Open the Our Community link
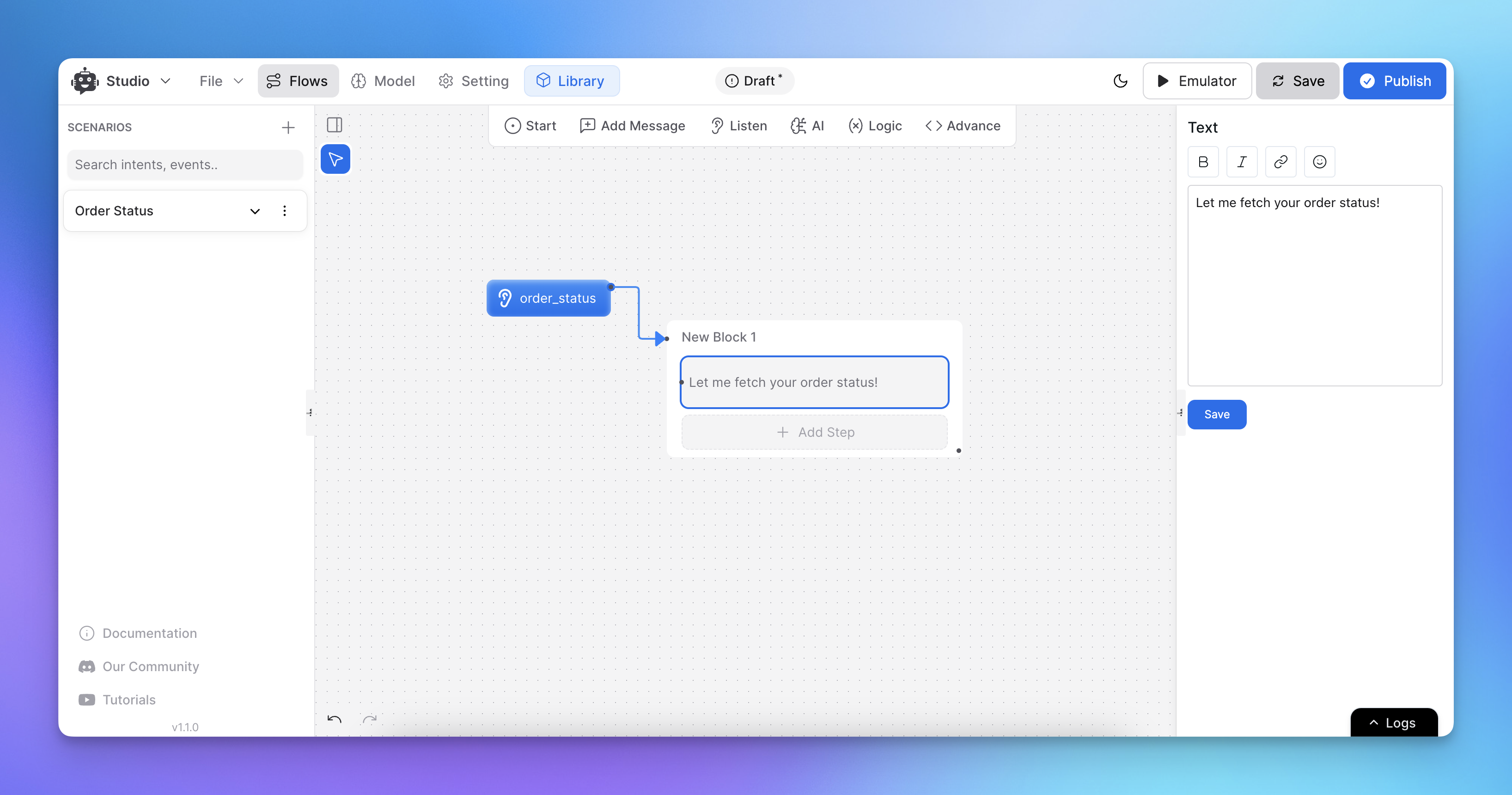 [x=140, y=667]
